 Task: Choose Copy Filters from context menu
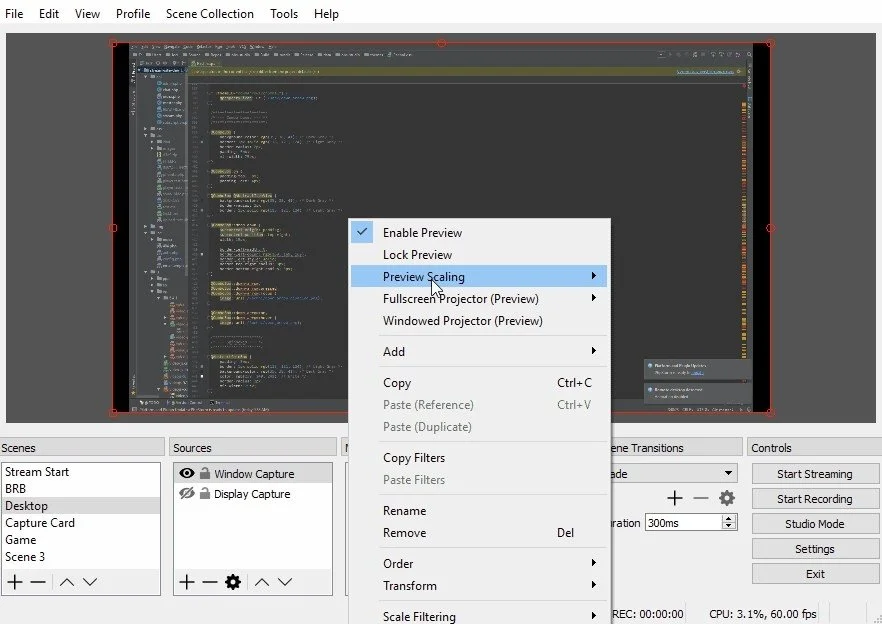(x=414, y=458)
